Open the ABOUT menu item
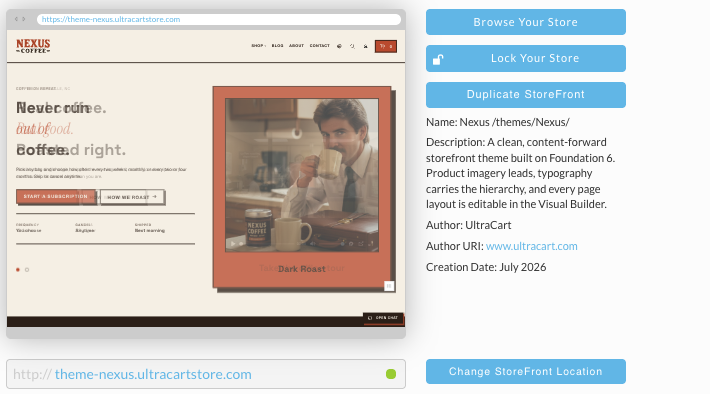The height and width of the screenshot is (394, 710). tap(297, 46)
